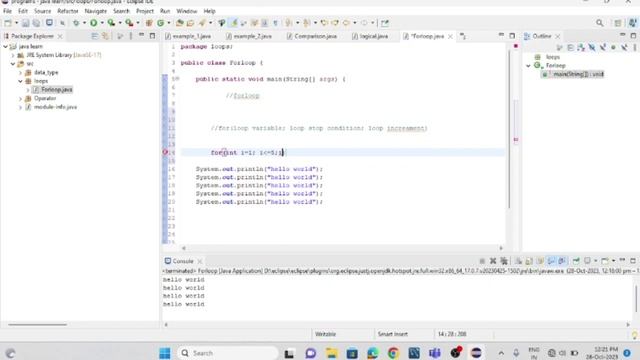640x360 pixels.
Task: Toggle Mark Occurrences in the main toolbar
Action: click(x=234, y=23)
